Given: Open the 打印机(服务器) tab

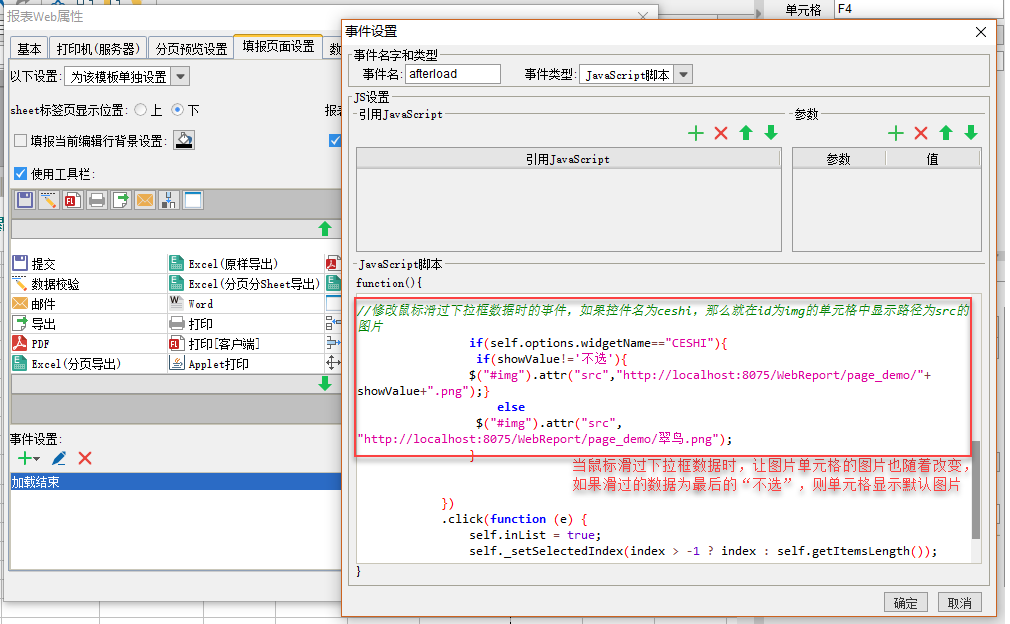Looking at the screenshot, I should click(97, 49).
